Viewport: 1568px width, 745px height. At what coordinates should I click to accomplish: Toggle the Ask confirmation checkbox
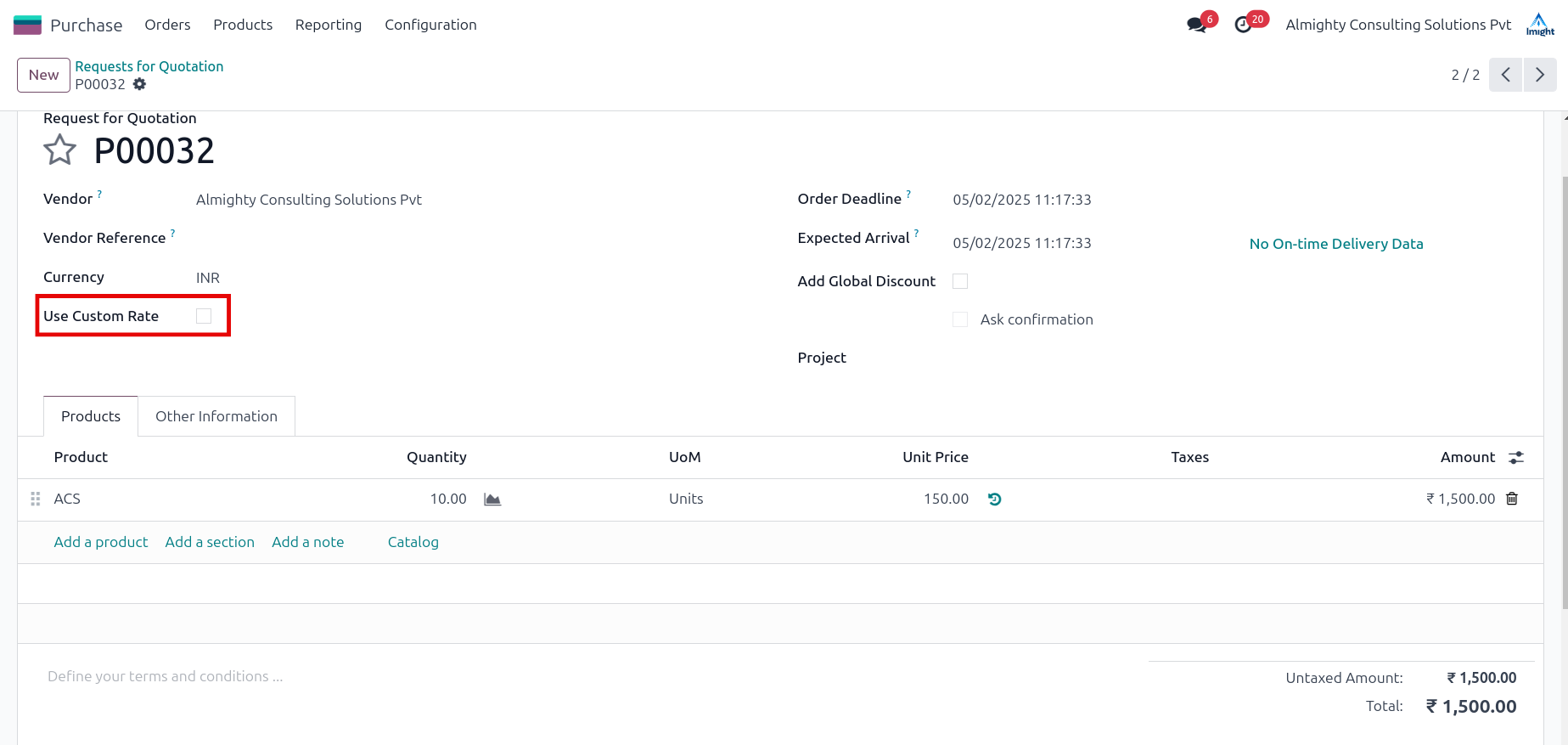click(960, 319)
